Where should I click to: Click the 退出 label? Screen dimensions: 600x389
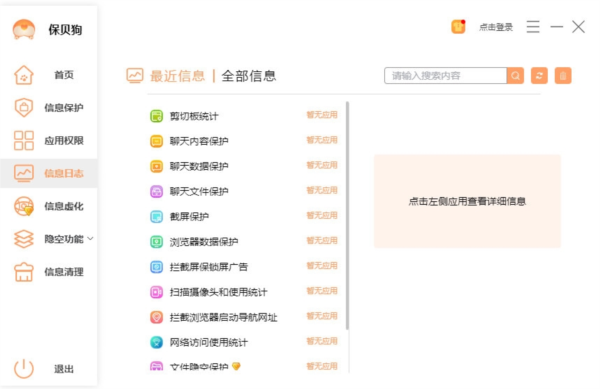pos(64,369)
